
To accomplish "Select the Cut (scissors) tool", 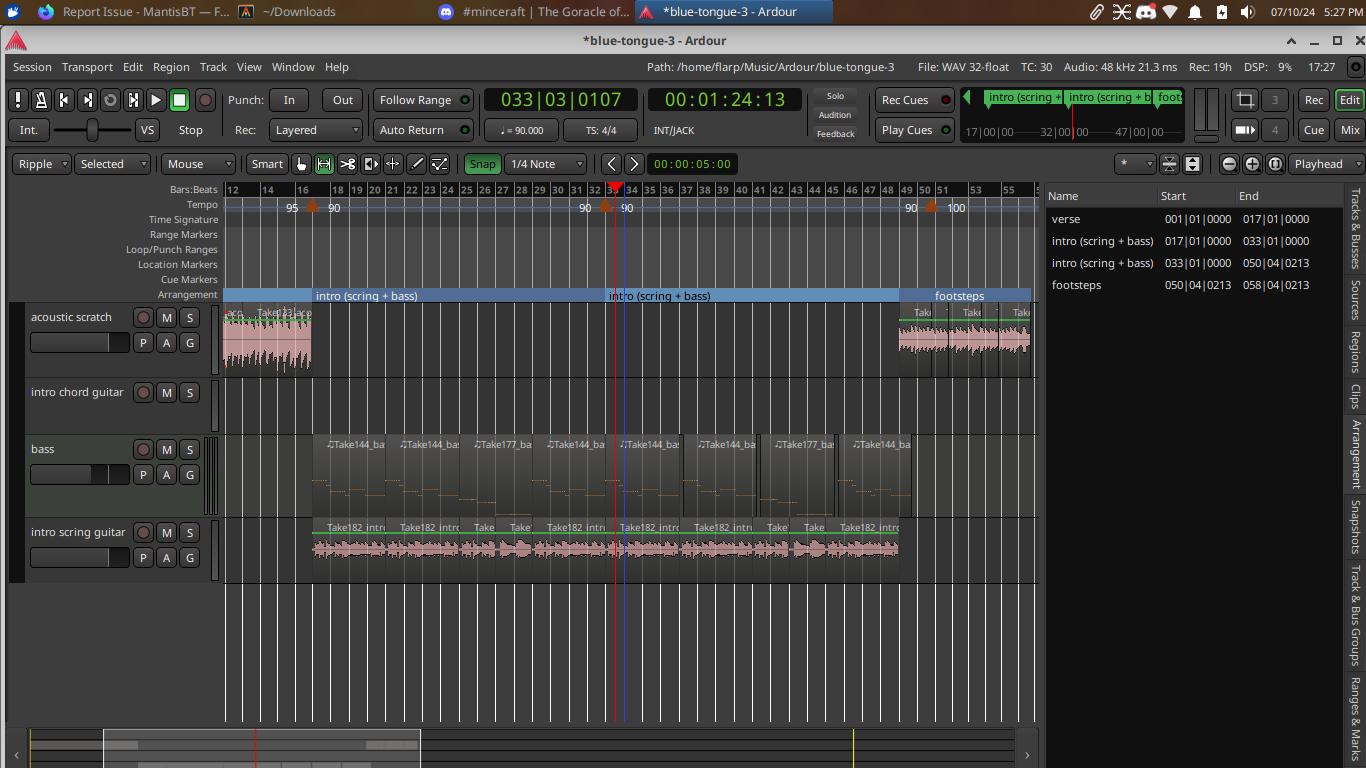I will [347, 164].
